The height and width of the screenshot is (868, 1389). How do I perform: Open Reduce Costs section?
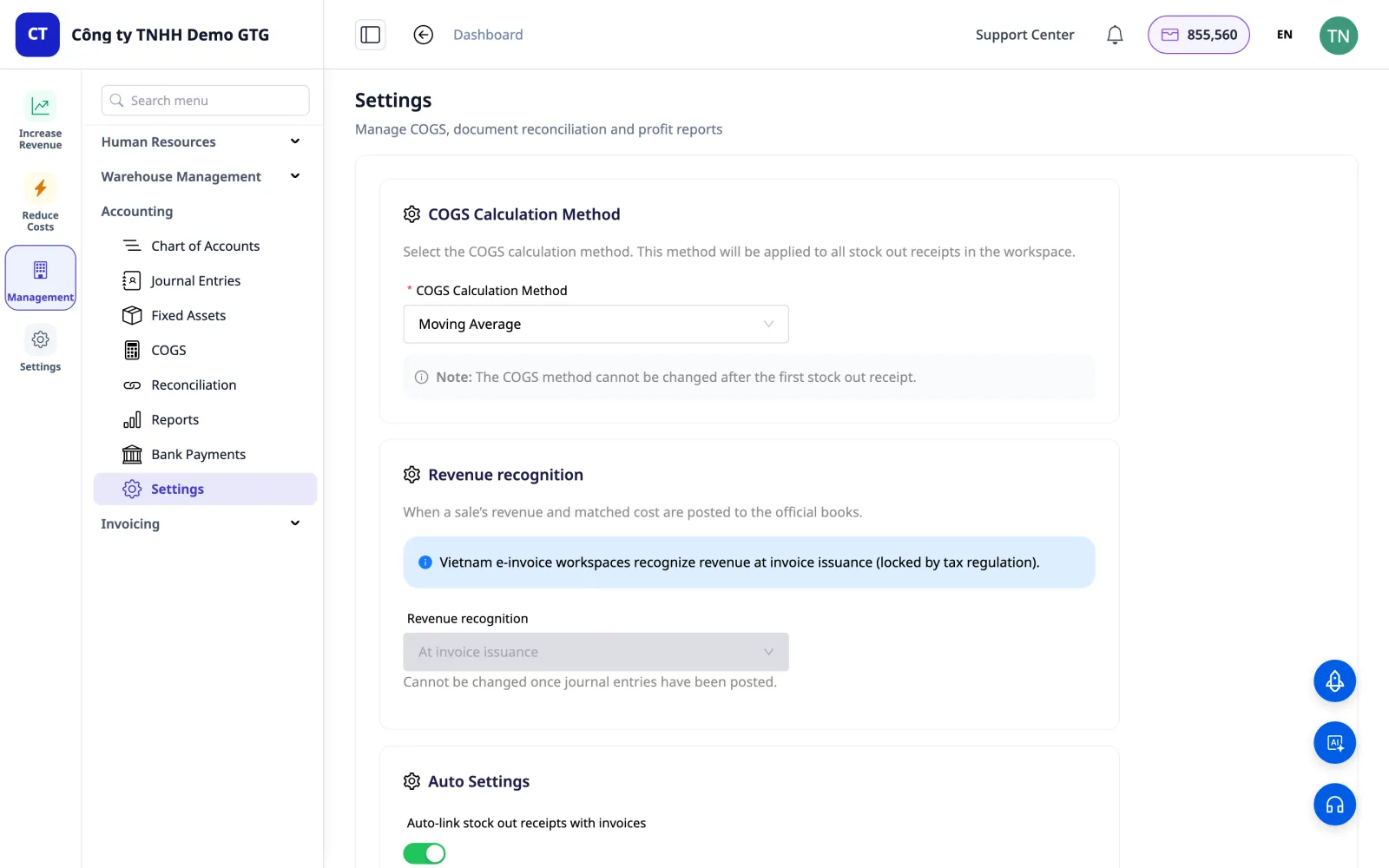41,202
